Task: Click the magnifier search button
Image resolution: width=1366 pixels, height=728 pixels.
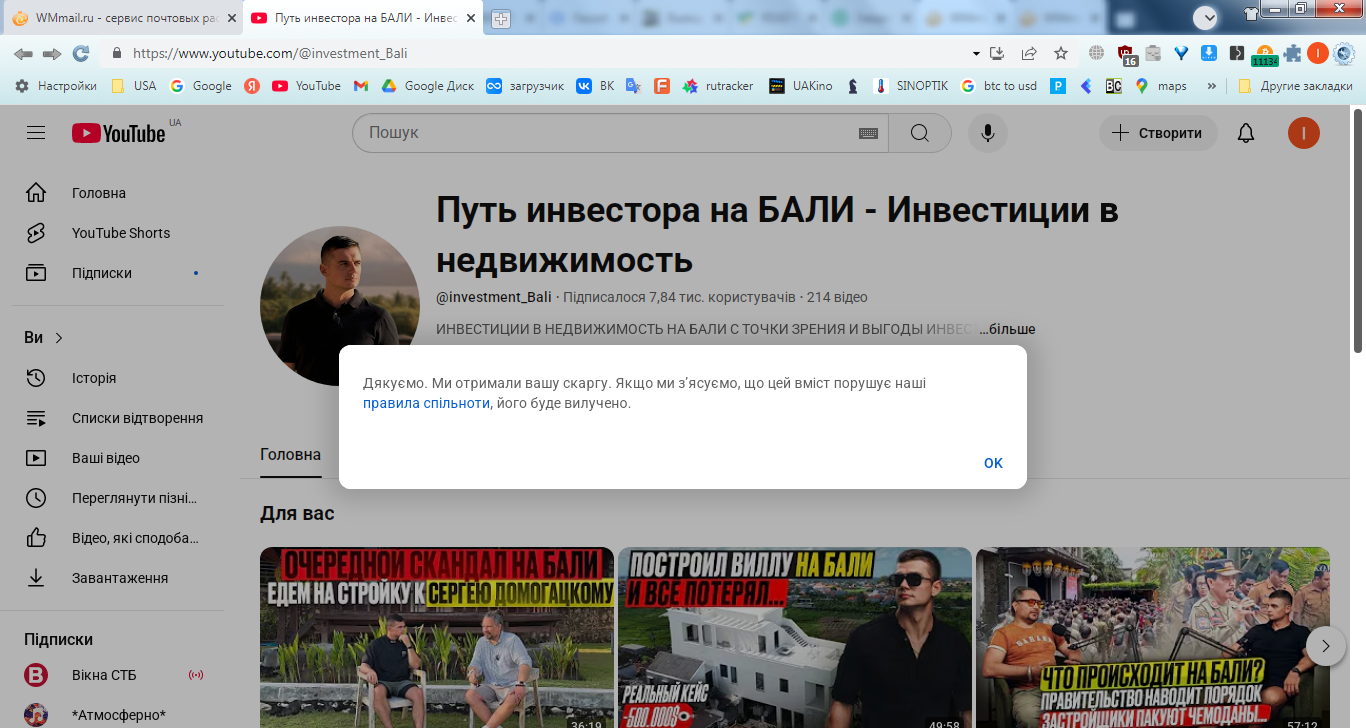Action: 920,133
